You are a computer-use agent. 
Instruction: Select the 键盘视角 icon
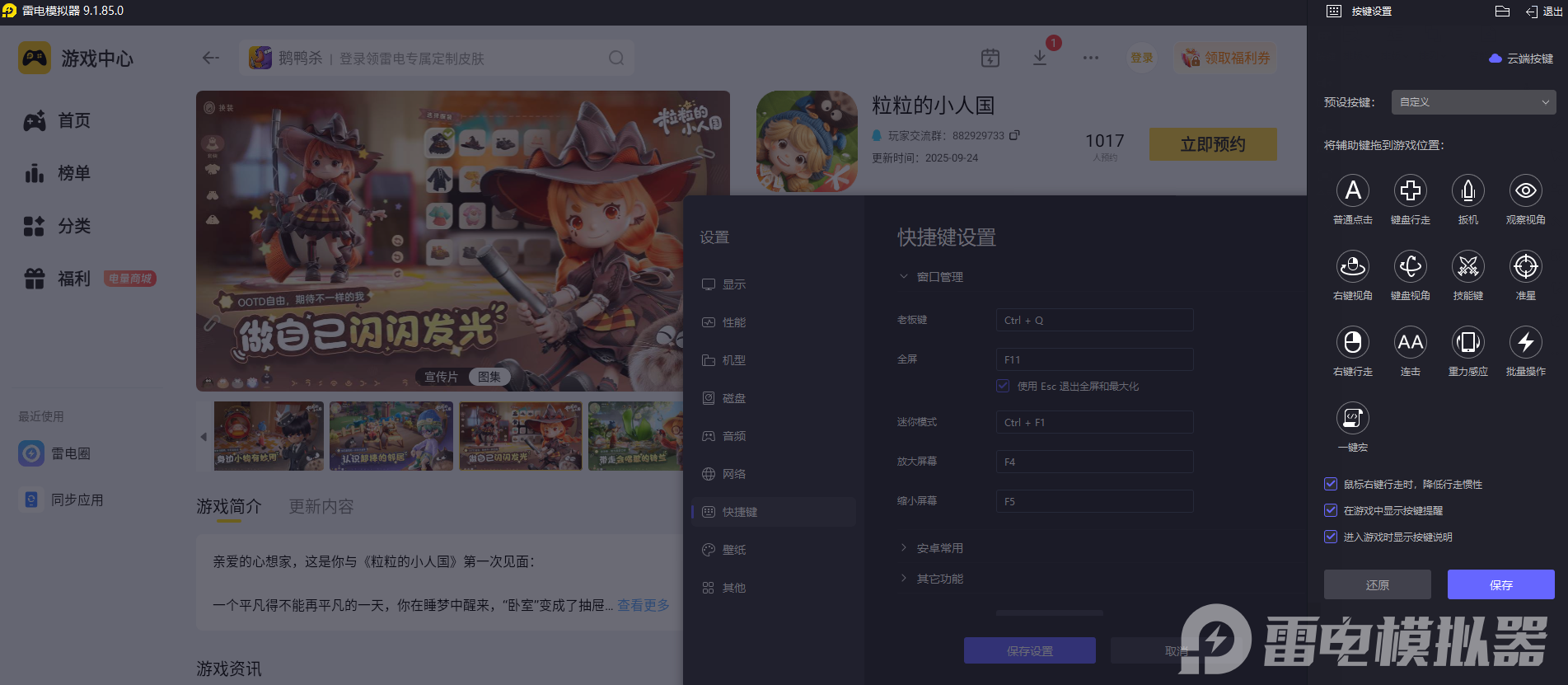tap(1410, 266)
